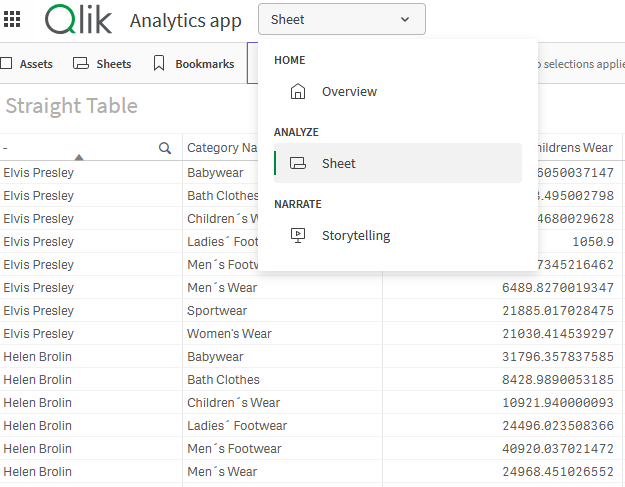The image size is (625, 487).
Task: Click the search icon in first column header
Action: click(x=165, y=148)
